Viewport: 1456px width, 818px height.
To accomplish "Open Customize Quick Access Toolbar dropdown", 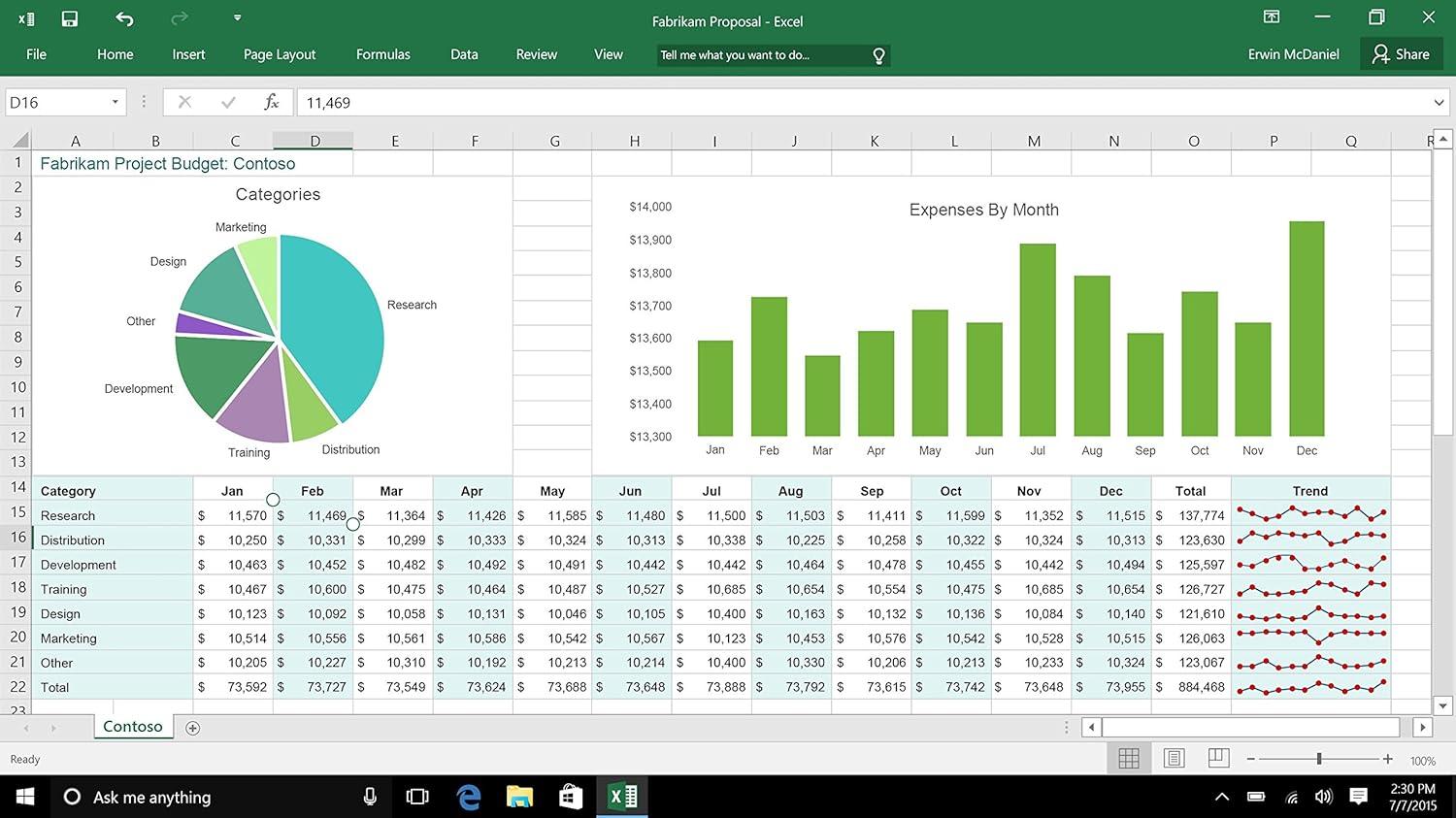I will tap(237, 17).
